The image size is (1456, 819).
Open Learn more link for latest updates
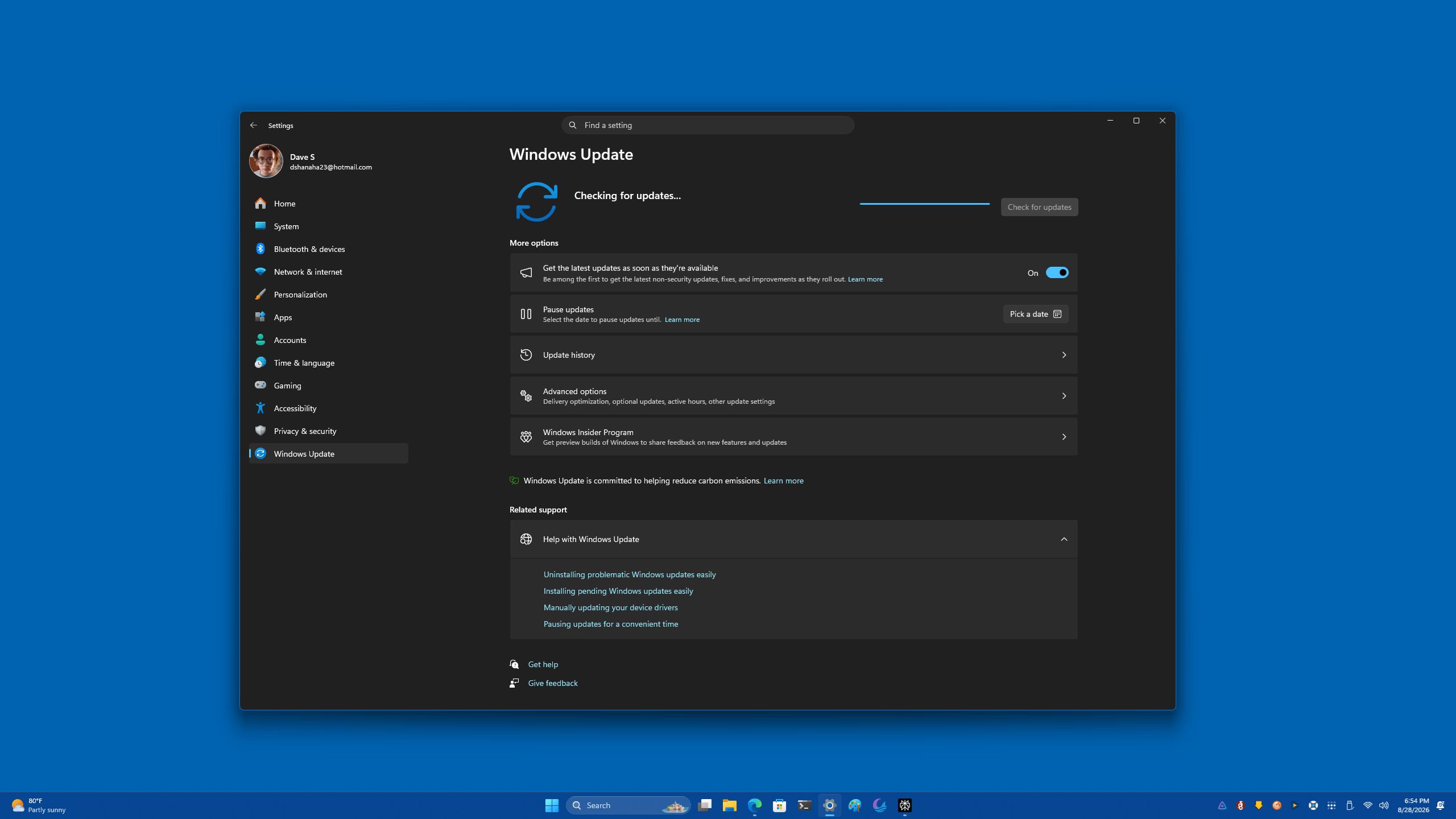tap(865, 279)
